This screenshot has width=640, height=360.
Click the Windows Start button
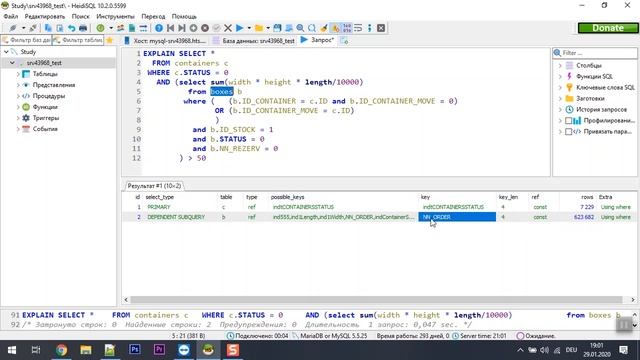[x=11, y=350]
